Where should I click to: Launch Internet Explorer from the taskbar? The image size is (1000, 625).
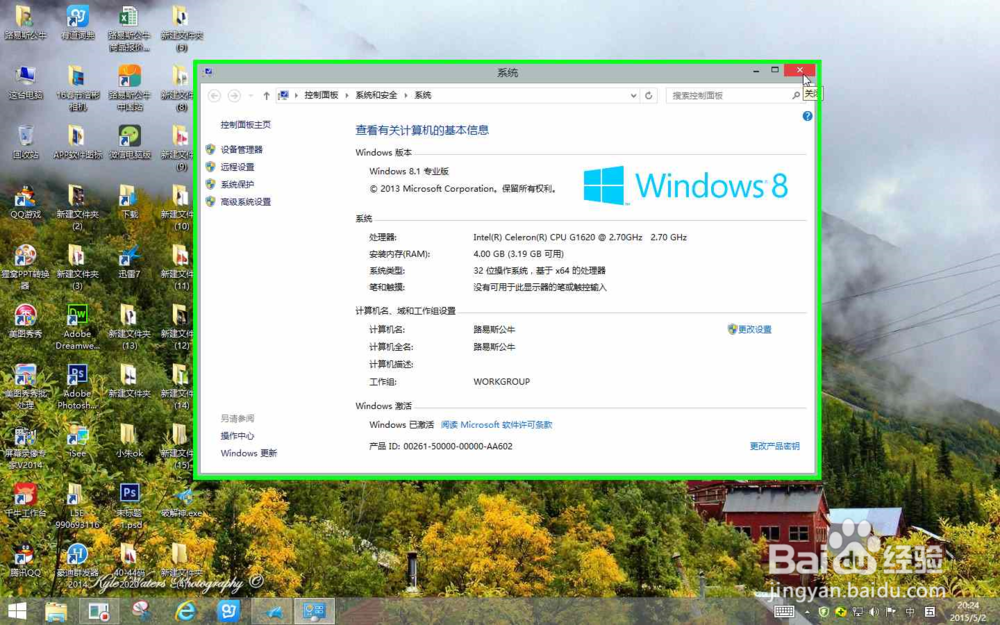tap(184, 610)
